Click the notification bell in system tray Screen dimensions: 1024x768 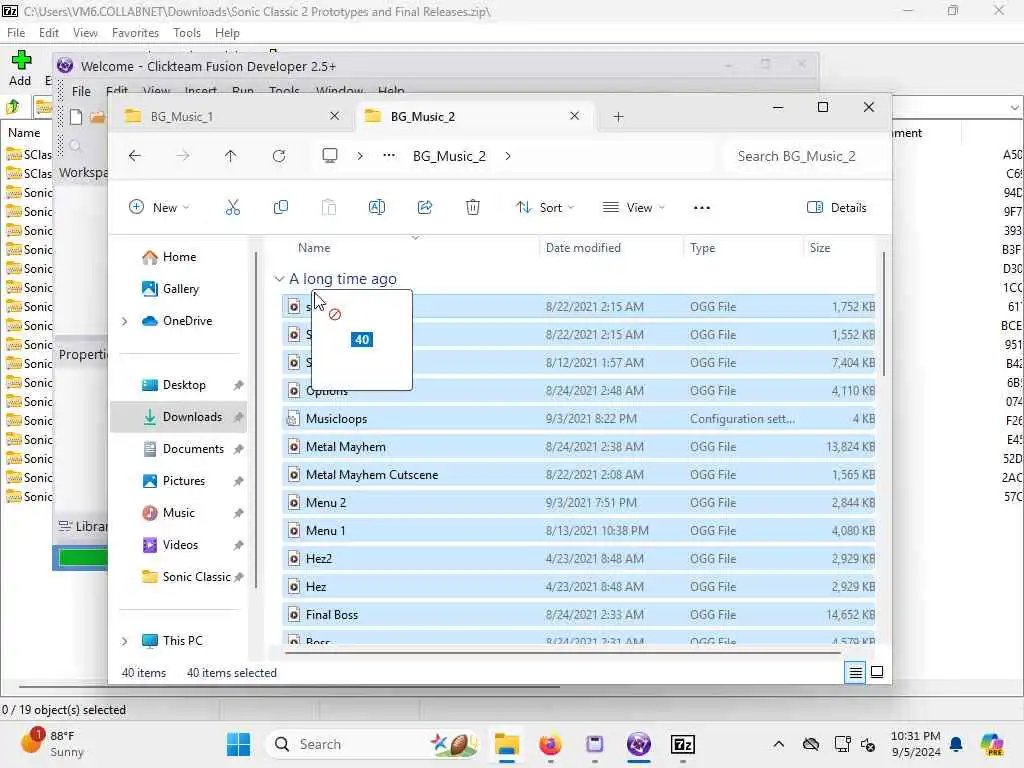click(956, 744)
